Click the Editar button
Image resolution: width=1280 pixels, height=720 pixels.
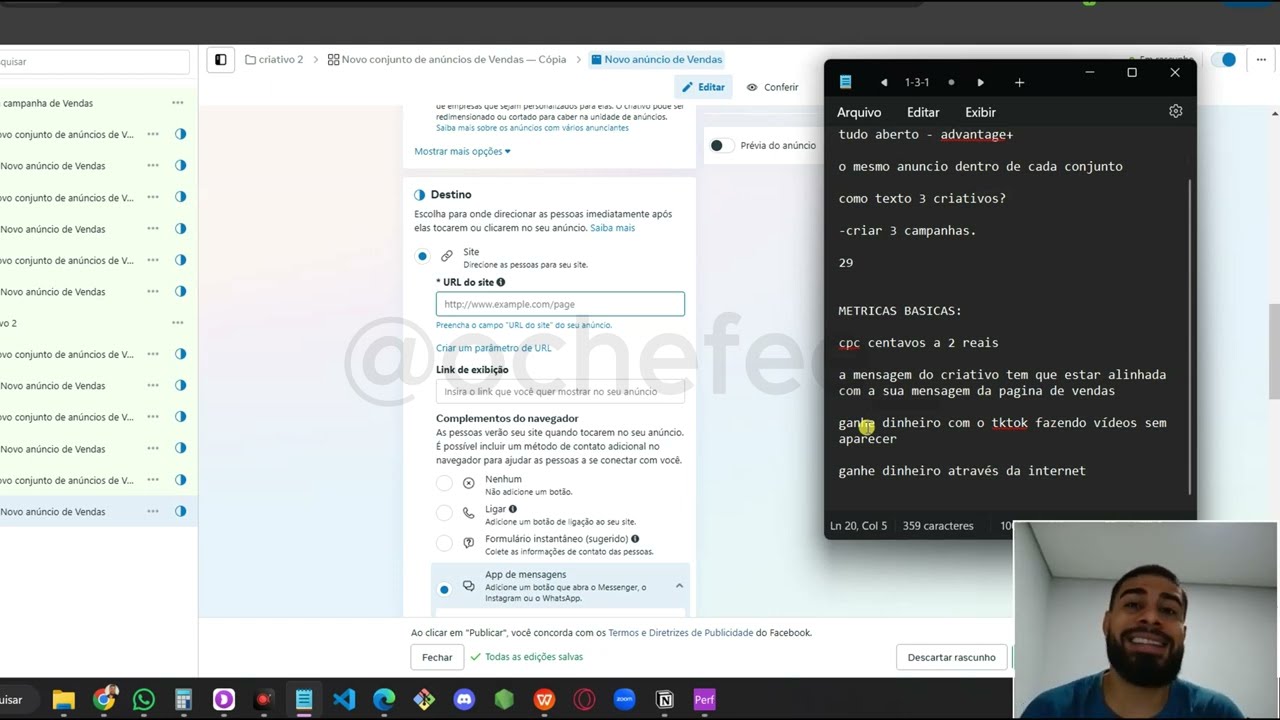point(703,87)
